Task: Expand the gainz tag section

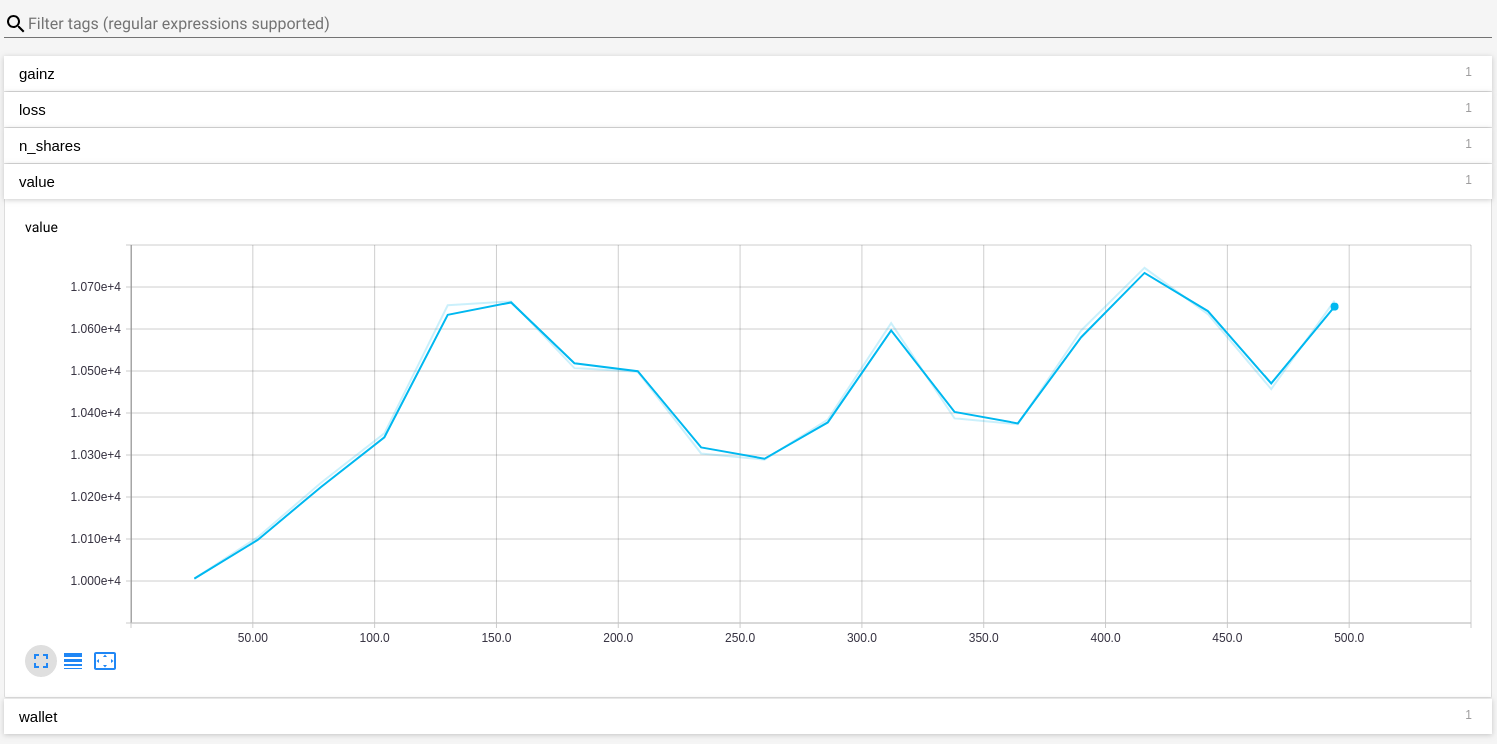Action: pos(748,73)
